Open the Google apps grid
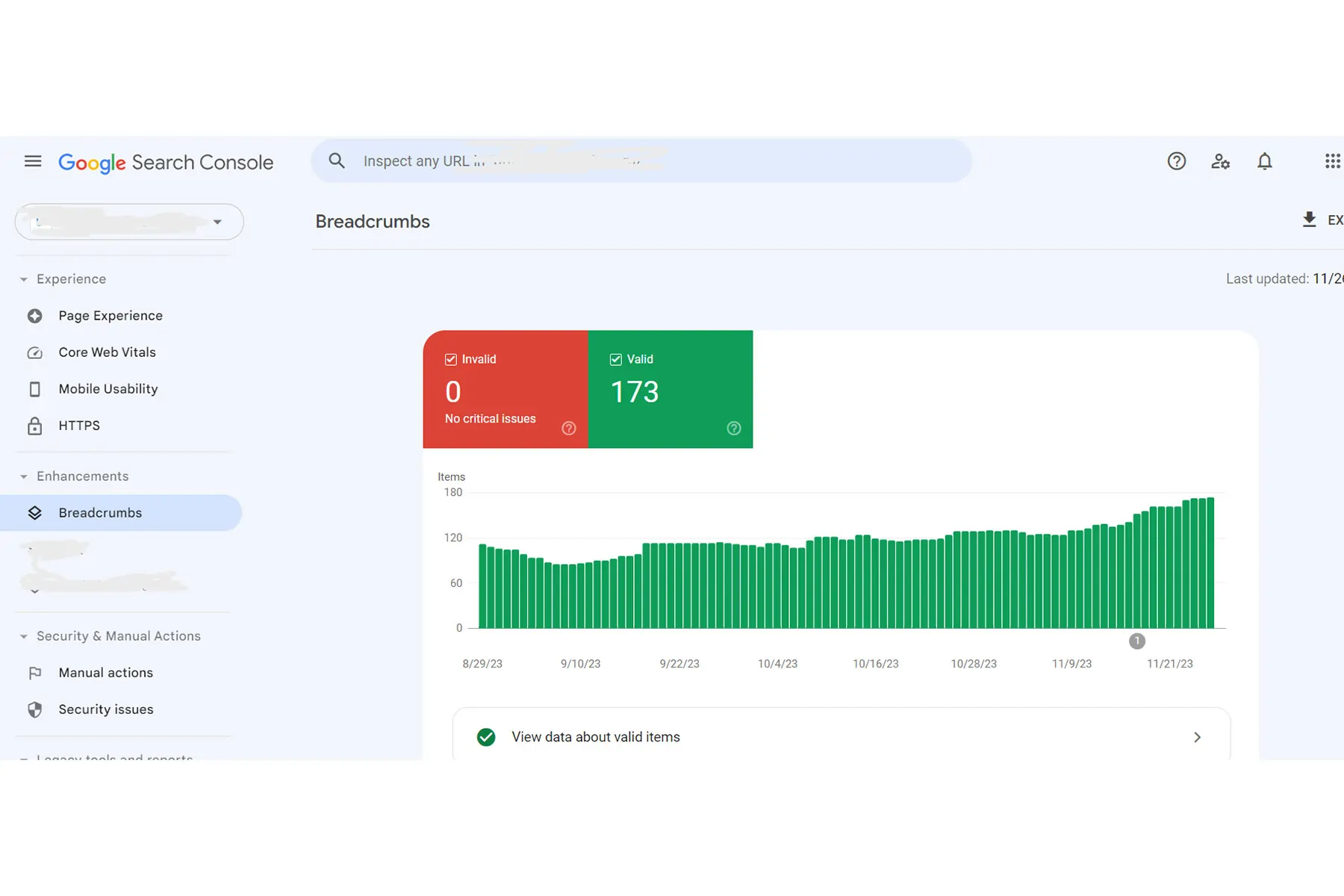The height and width of the screenshot is (896, 1344). (x=1333, y=161)
